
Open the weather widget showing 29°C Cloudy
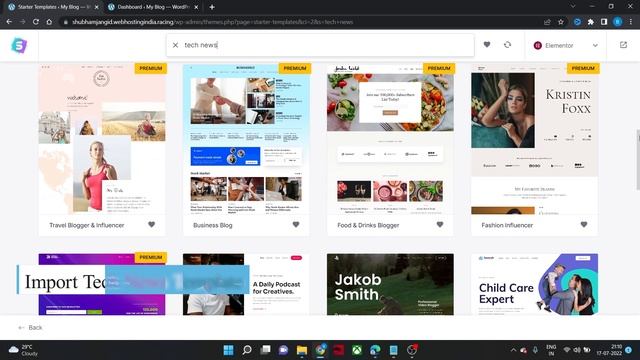coord(24,350)
